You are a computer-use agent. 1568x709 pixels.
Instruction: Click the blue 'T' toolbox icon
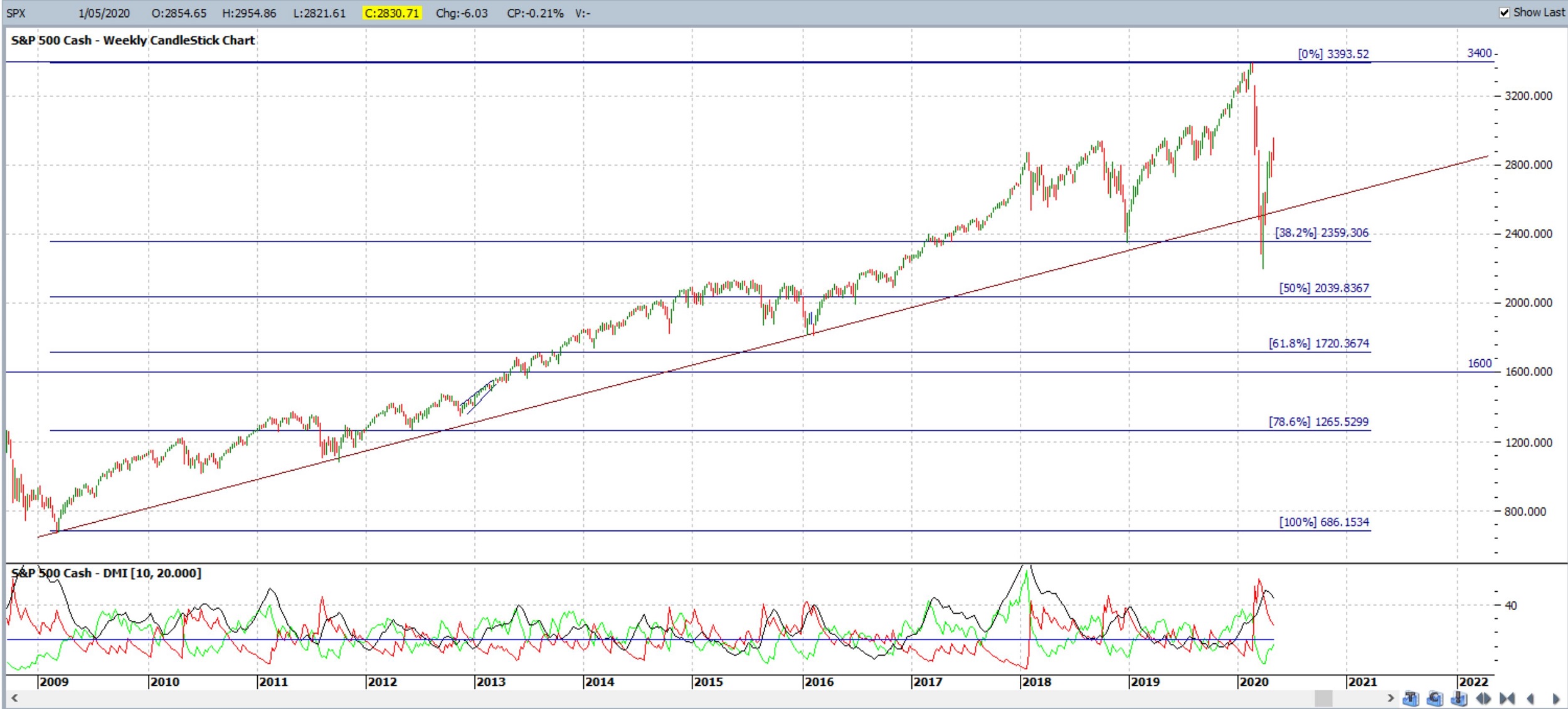1411,698
